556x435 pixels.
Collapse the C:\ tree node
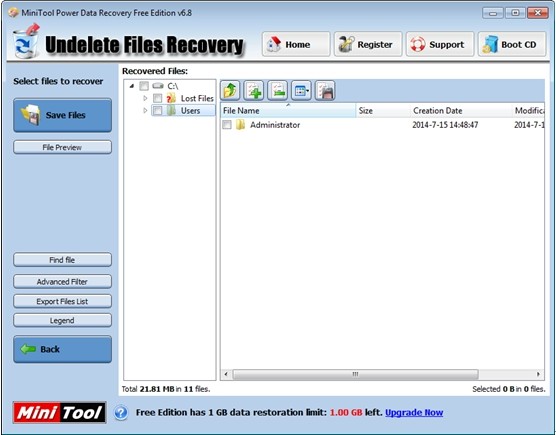132,86
